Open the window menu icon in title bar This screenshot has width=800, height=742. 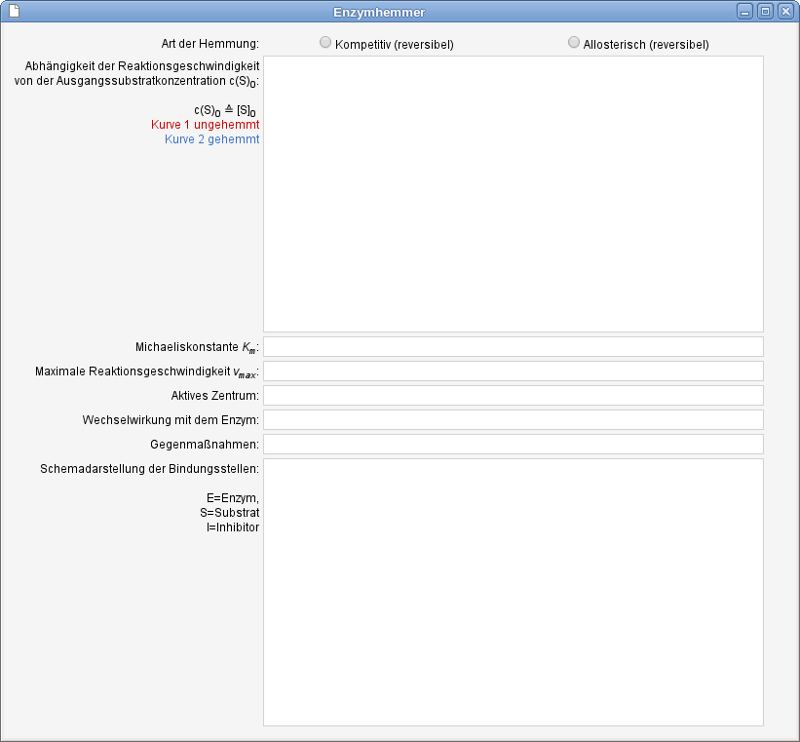[x=14, y=12]
